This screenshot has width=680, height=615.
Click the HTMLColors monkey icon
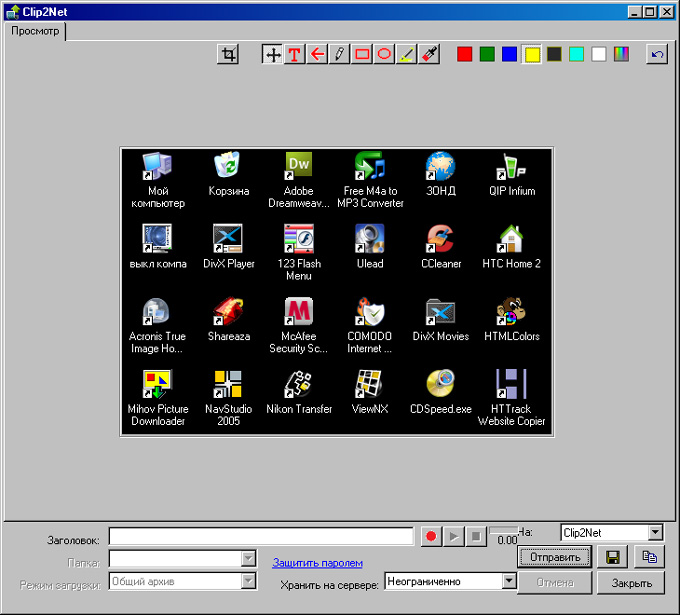point(511,311)
